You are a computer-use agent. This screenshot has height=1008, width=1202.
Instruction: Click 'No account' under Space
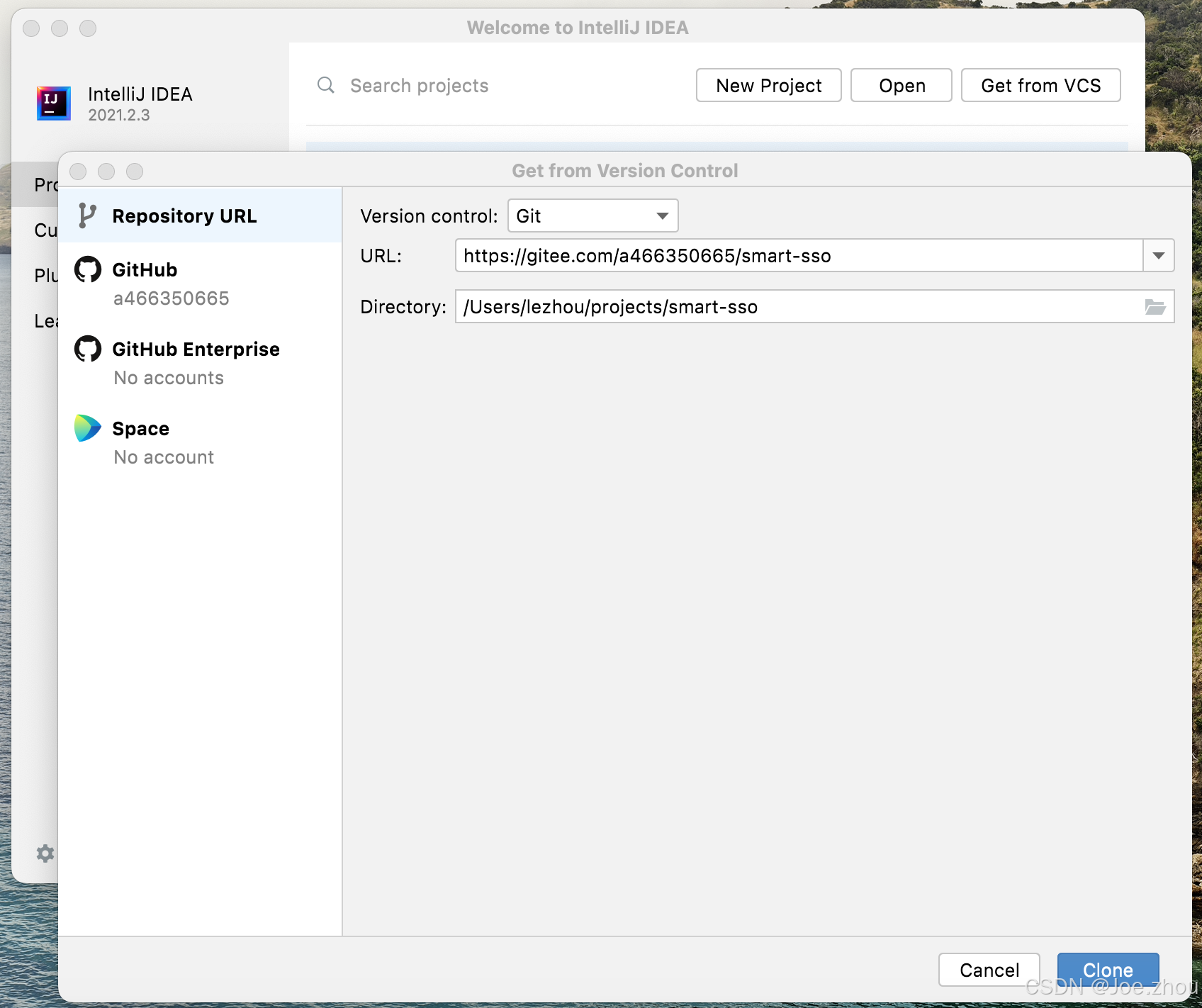click(164, 457)
